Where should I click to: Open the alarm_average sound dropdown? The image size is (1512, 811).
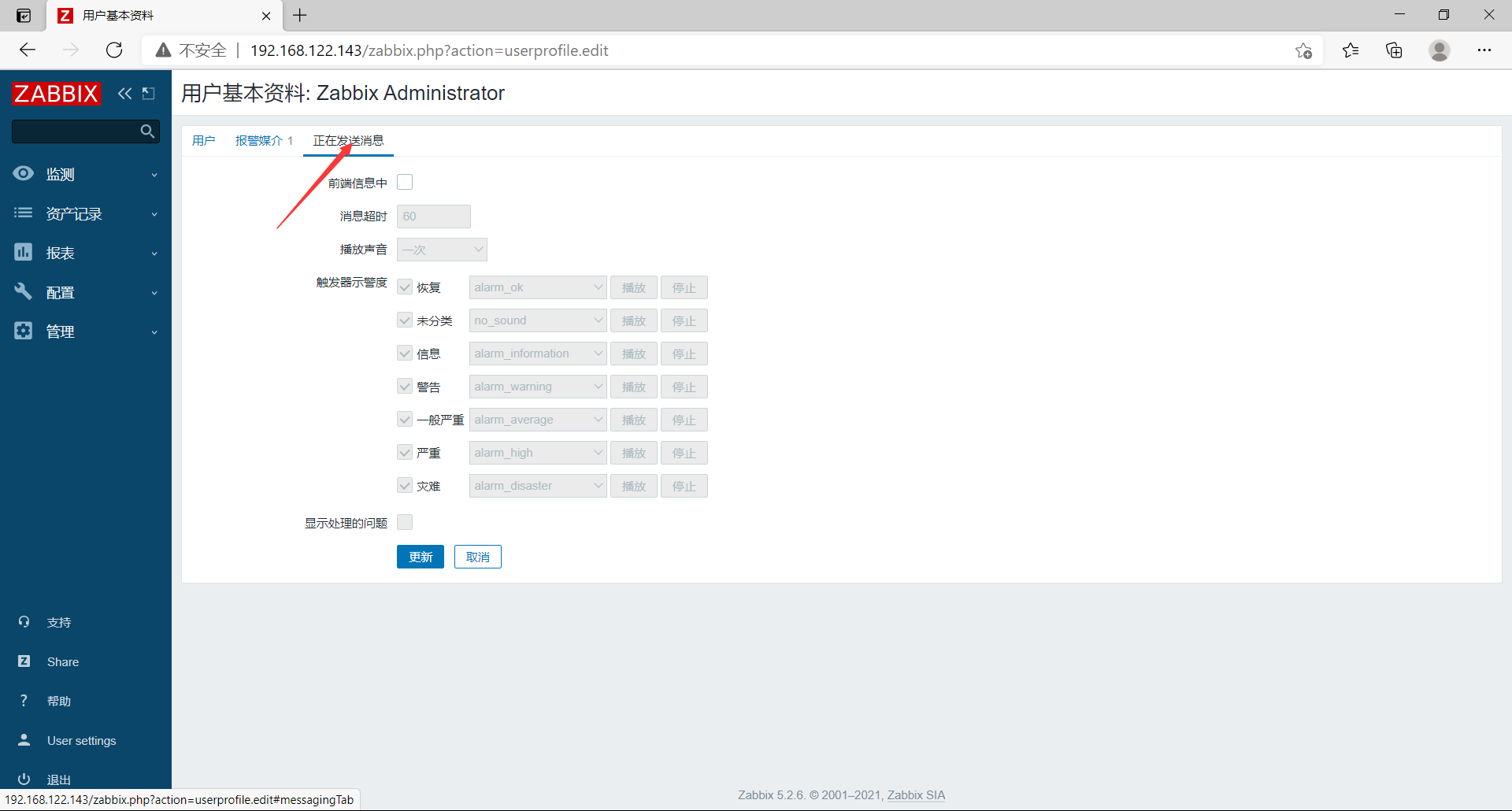tap(538, 420)
